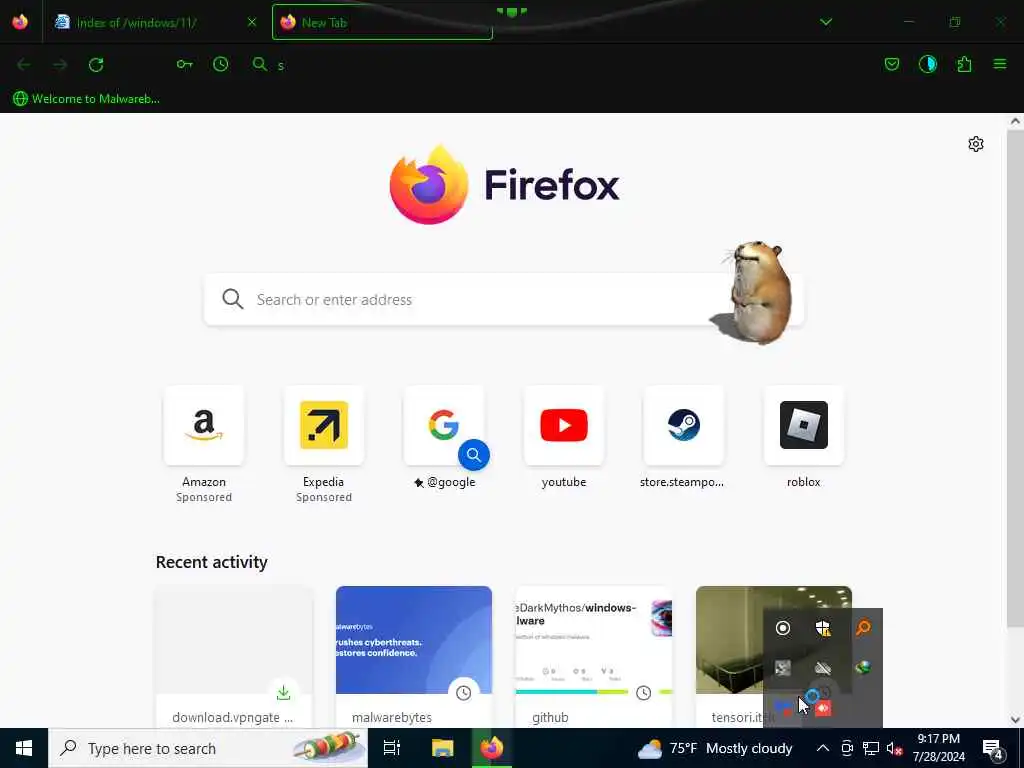Close the "Index of /windows/11/" tab

point(252,22)
